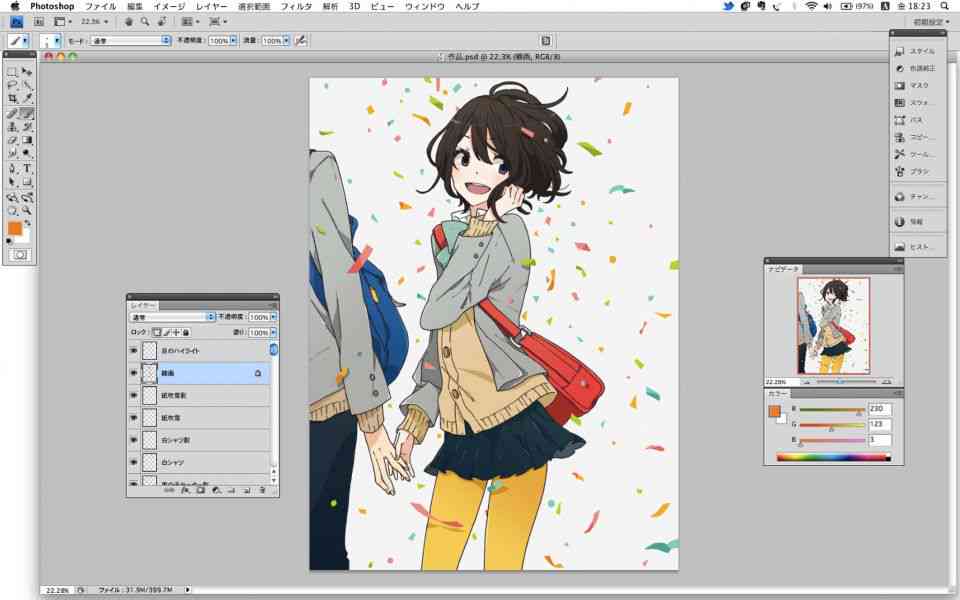Enter Quick Mask mode from toolbox

[x=20, y=255]
